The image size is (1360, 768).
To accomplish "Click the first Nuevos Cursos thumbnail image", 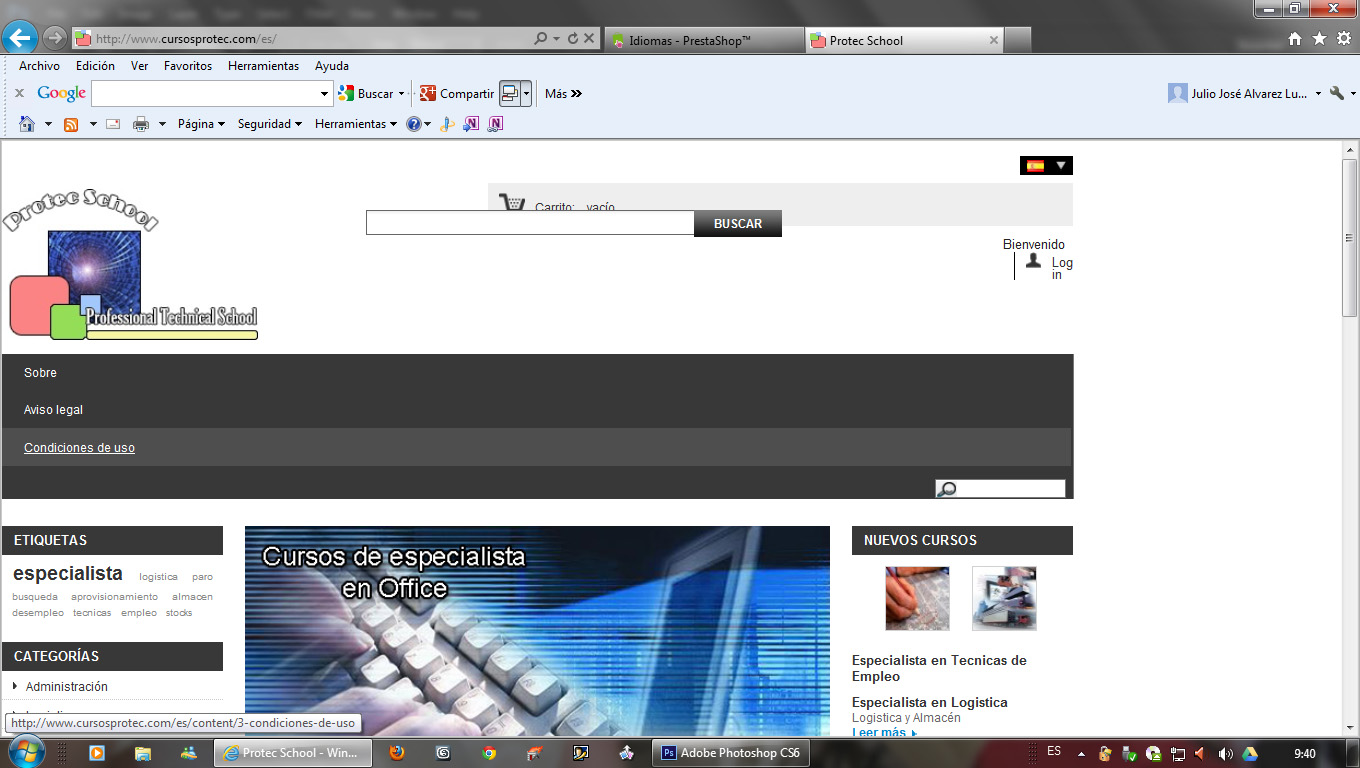I will [917, 598].
